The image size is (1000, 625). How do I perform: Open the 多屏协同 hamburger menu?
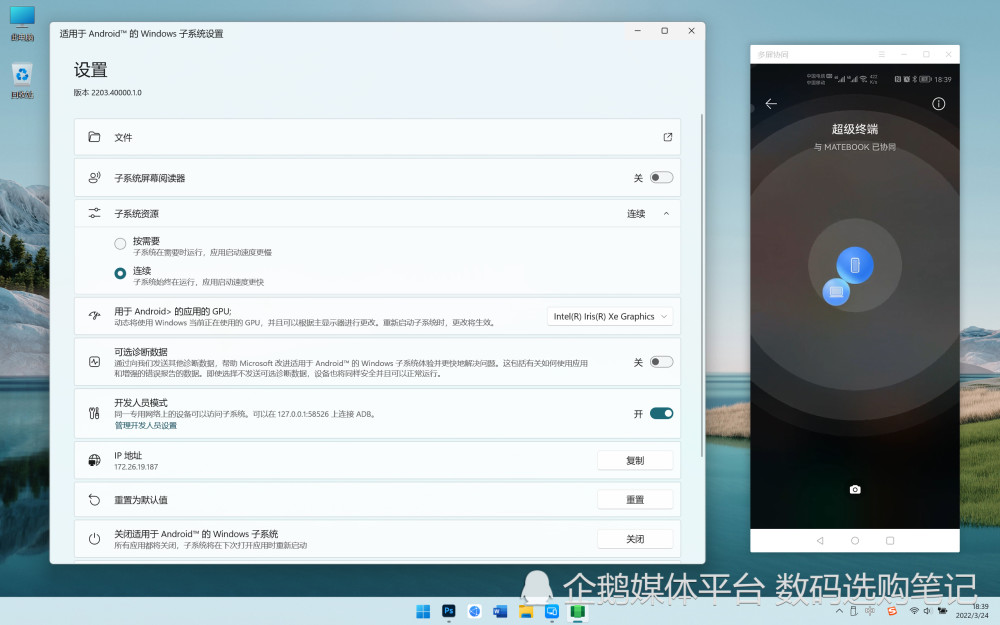(x=881, y=54)
